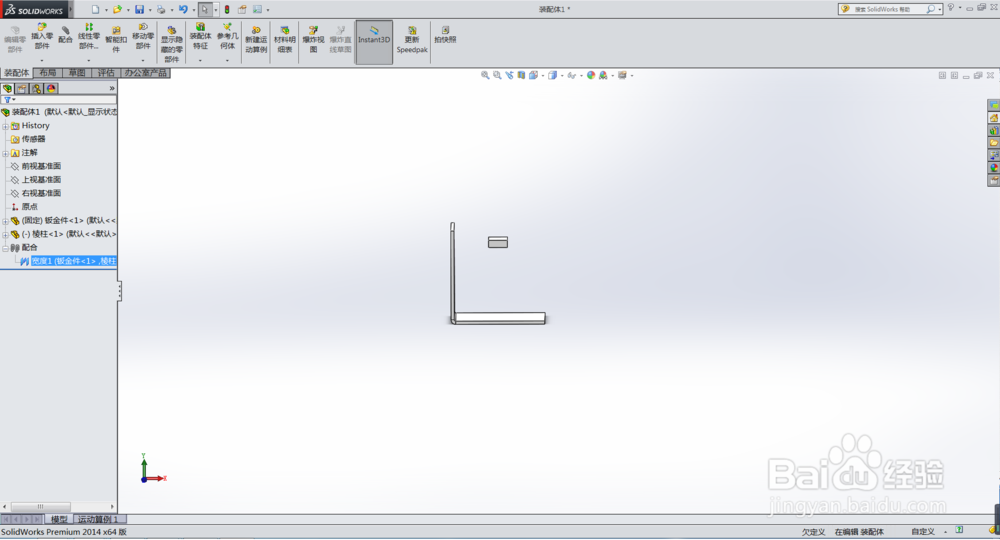Image resolution: width=1000 pixels, height=540 pixels.
Task: Open the Assembly Features (装配体特征) dropdown arrow
Action: click(x=200, y=61)
